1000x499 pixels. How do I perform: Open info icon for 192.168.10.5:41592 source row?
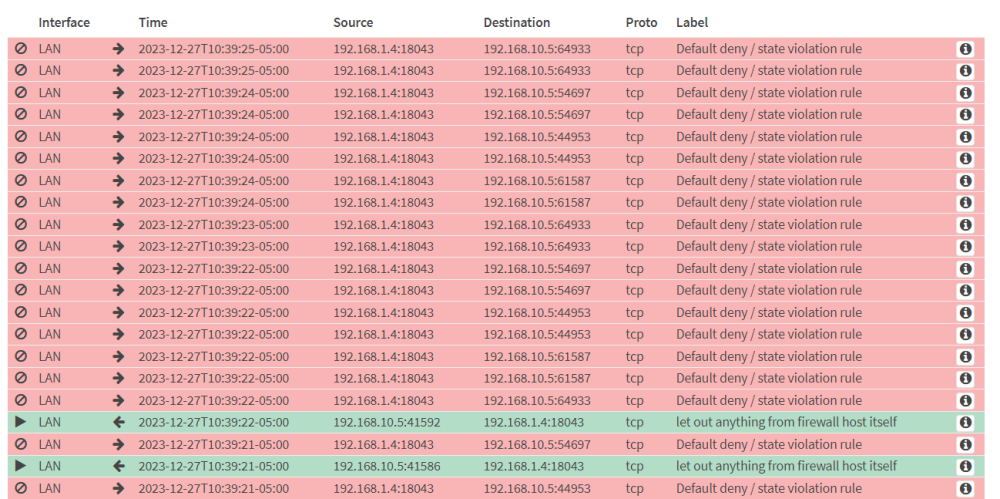965,422
